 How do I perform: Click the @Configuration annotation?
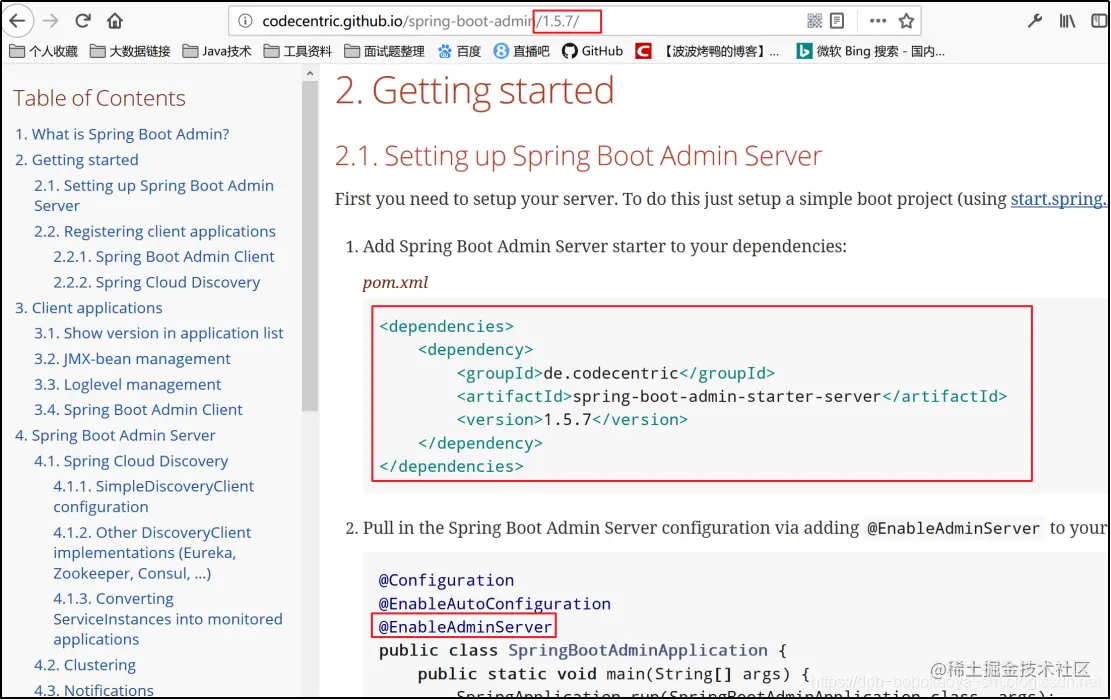(x=446, y=580)
